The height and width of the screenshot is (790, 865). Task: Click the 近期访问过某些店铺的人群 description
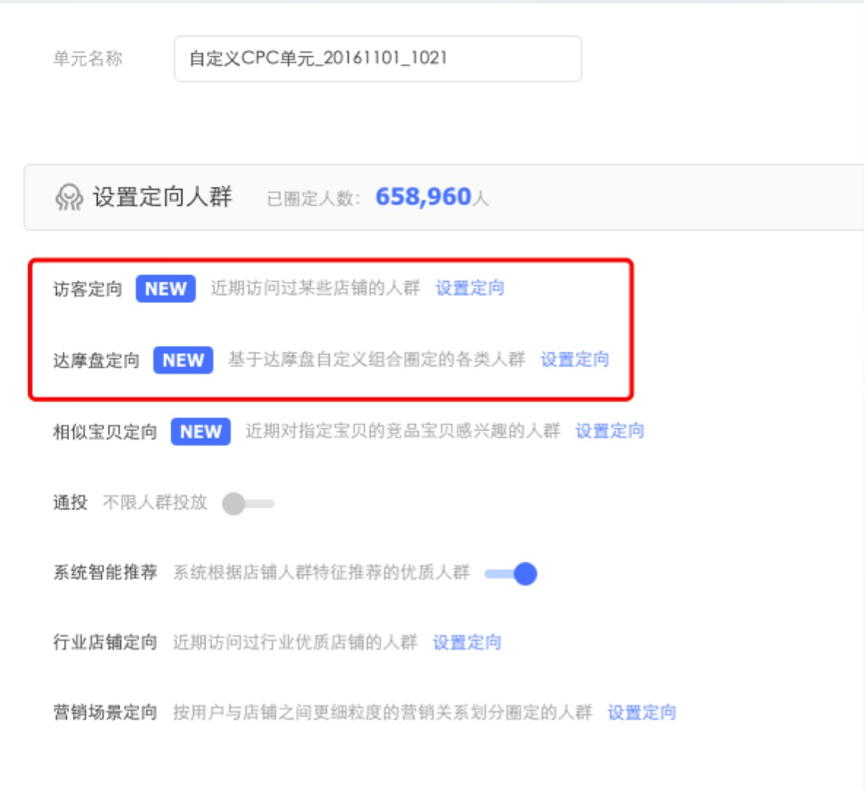[x=315, y=288]
